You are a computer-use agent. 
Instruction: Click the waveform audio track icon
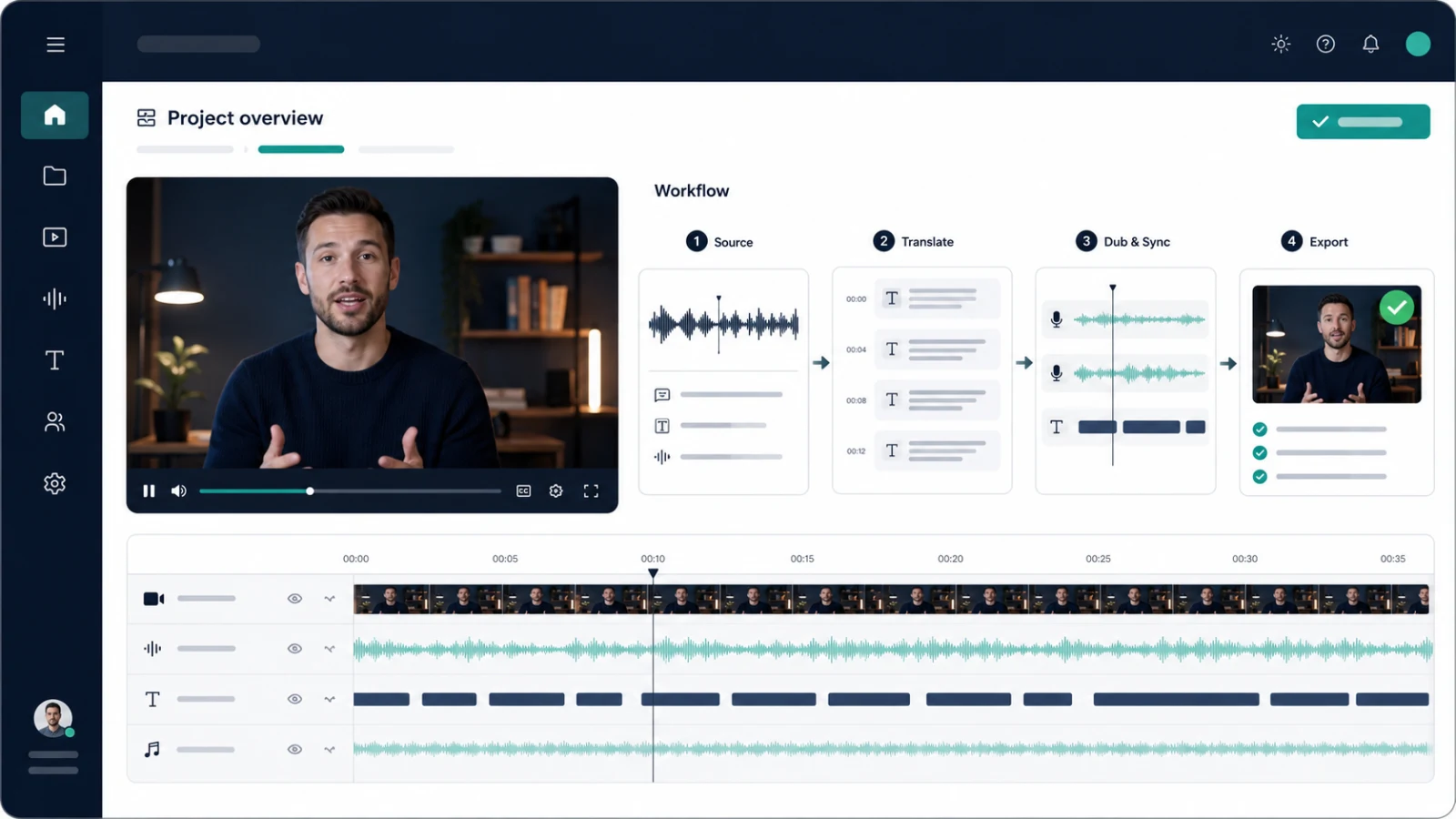[x=153, y=649]
